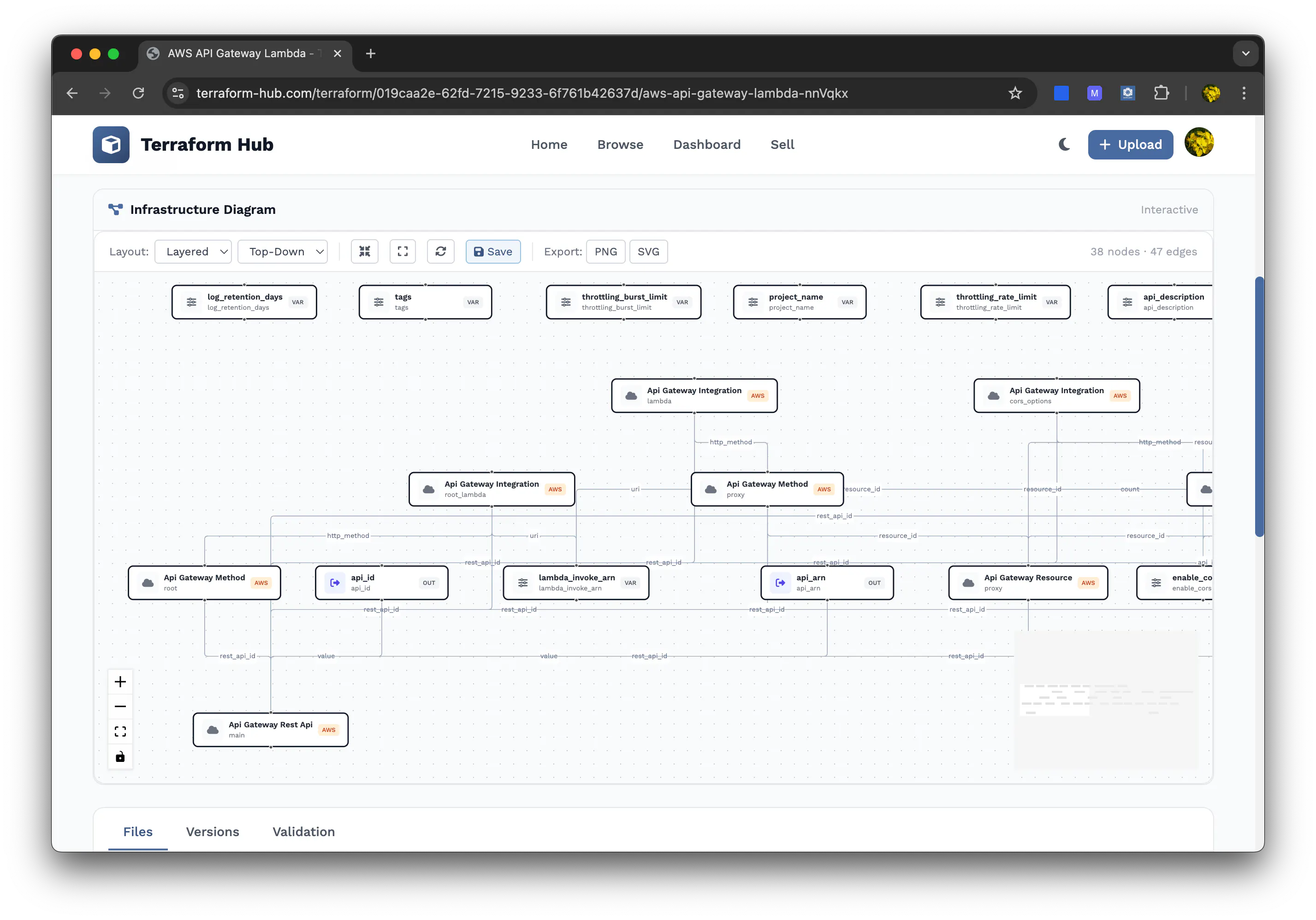Switch to the Files tab
1316x920 pixels.
click(138, 832)
